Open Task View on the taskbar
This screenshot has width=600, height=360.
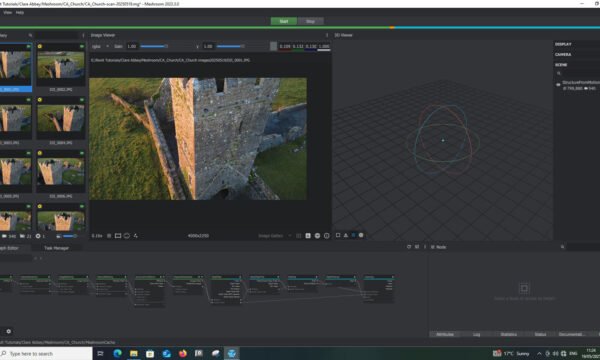click(100, 353)
